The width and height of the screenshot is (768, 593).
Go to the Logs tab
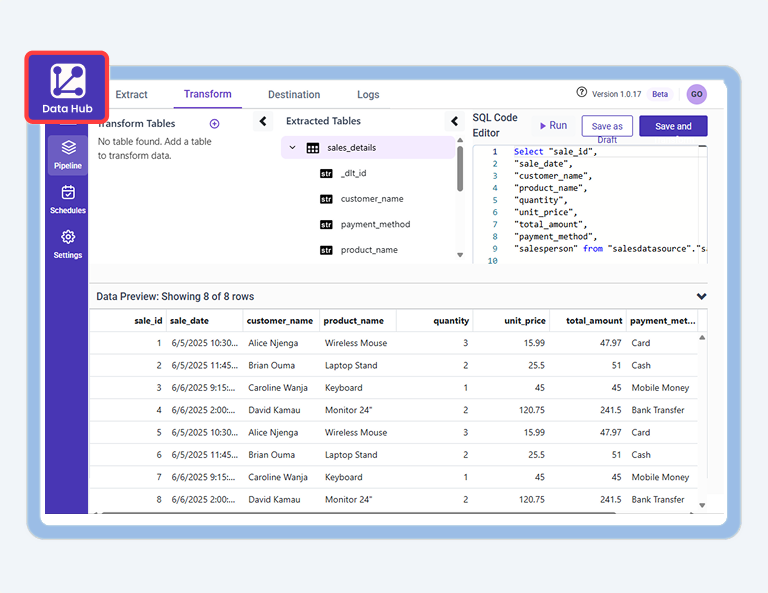[368, 95]
